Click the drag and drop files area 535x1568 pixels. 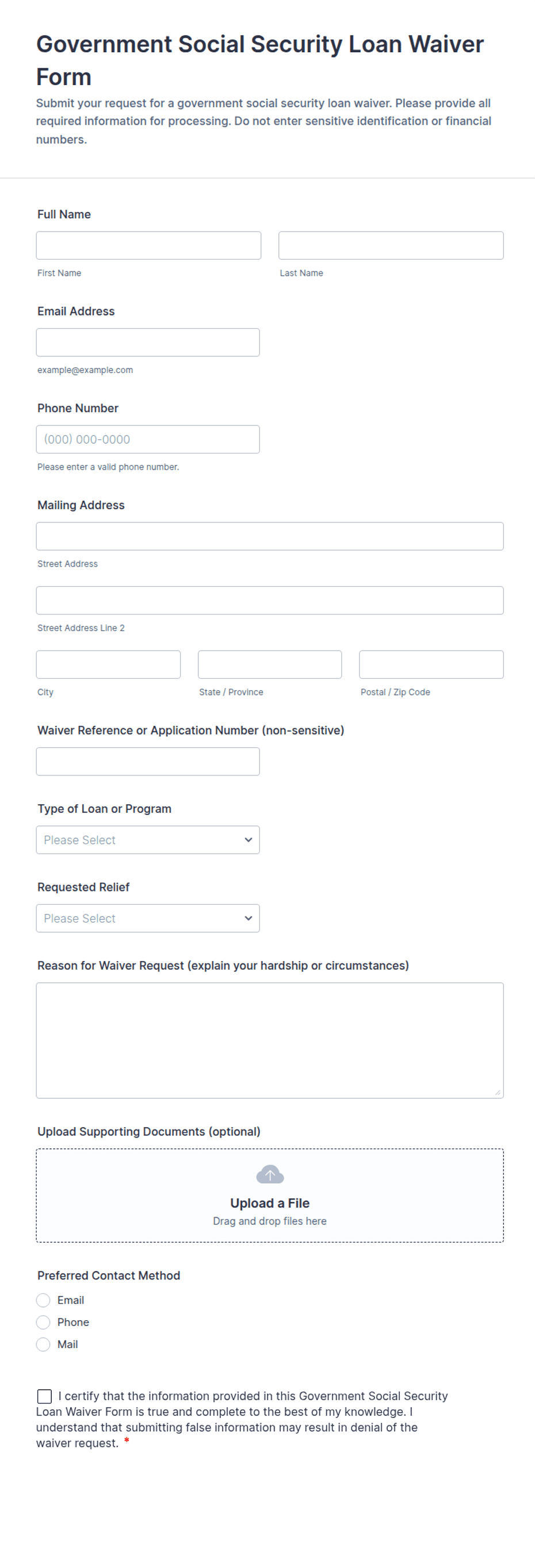click(x=270, y=1196)
